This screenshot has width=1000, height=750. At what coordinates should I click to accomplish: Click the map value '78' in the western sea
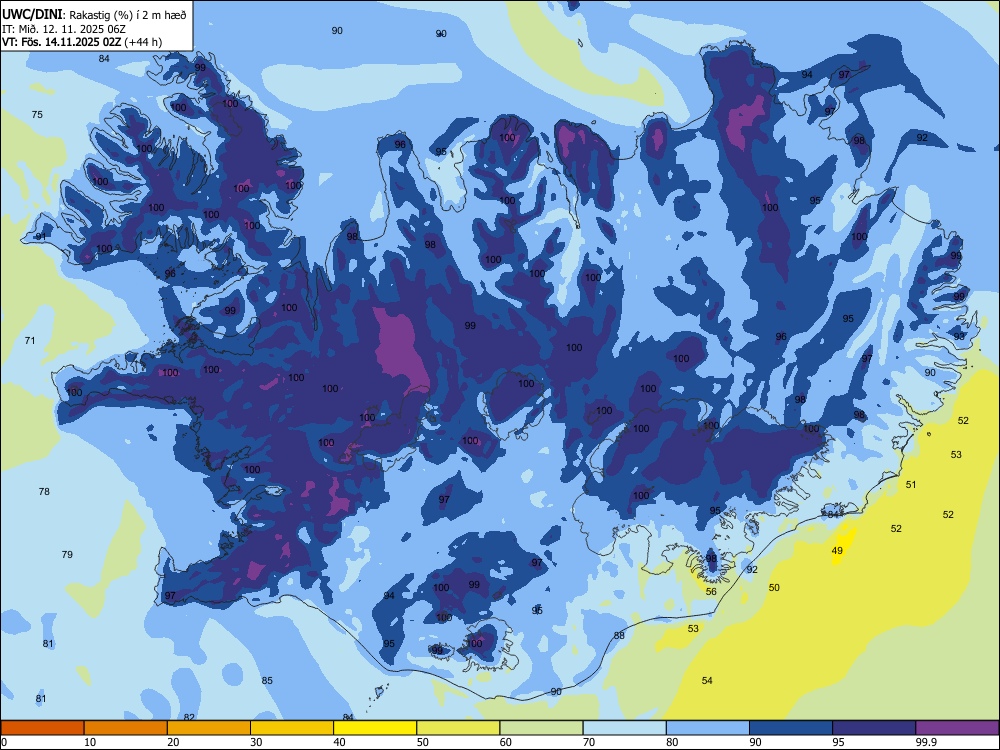pyautogui.click(x=44, y=492)
